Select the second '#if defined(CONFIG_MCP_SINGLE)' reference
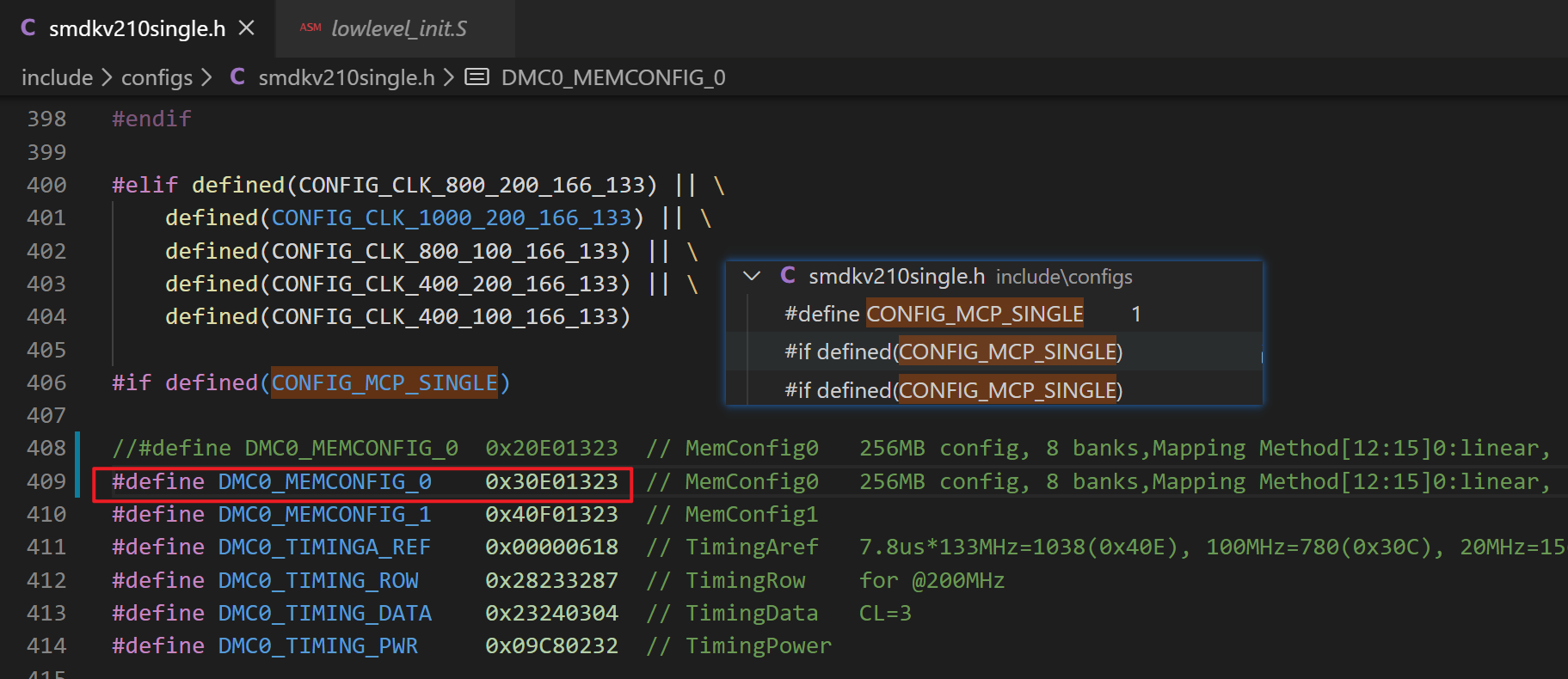The image size is (1568, 679). point(994,352)
